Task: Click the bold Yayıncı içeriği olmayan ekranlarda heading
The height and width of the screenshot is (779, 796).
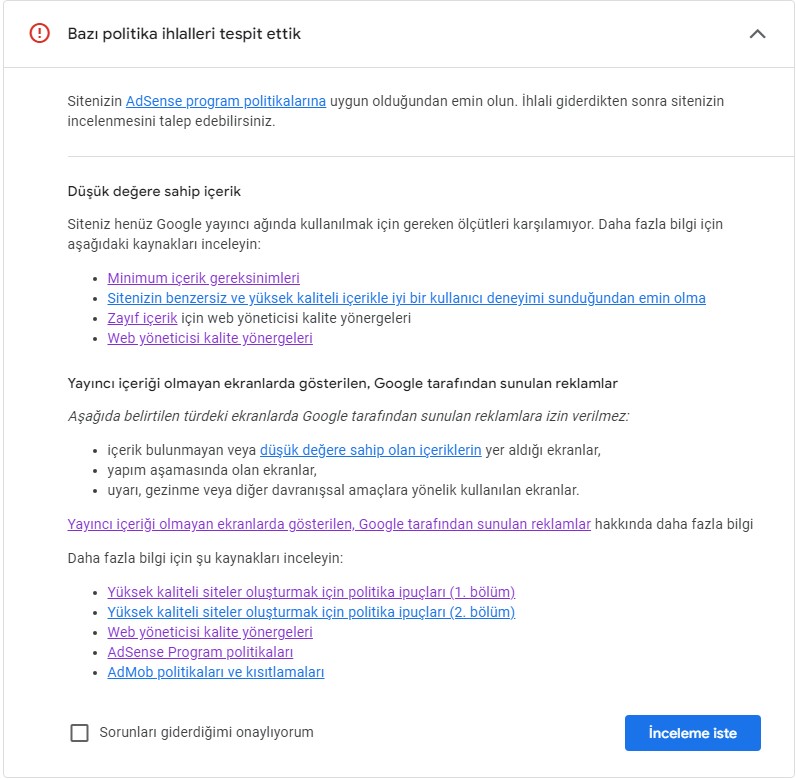Action: click(x=343, y=383)
